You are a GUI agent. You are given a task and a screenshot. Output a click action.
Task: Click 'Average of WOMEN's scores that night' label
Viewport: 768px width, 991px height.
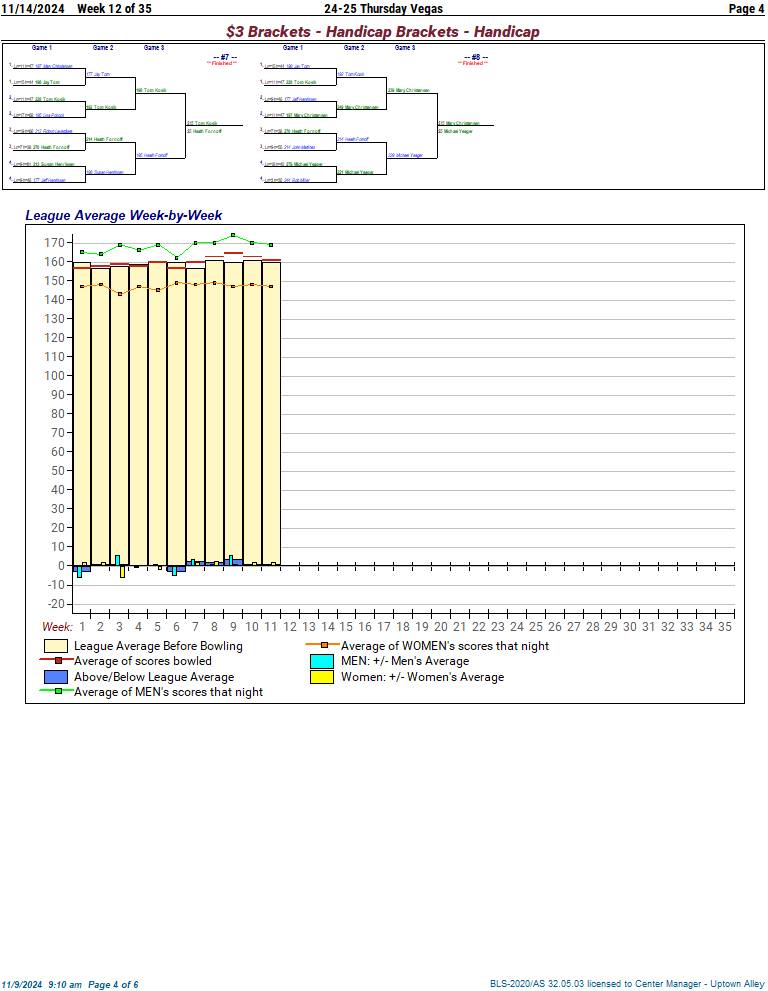coord(445,646)
